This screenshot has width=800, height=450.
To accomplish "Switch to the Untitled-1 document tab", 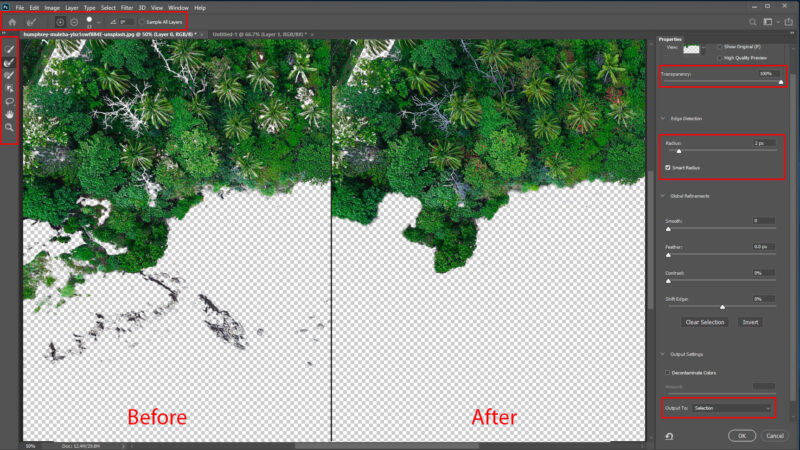I will (x=260, y=34).
